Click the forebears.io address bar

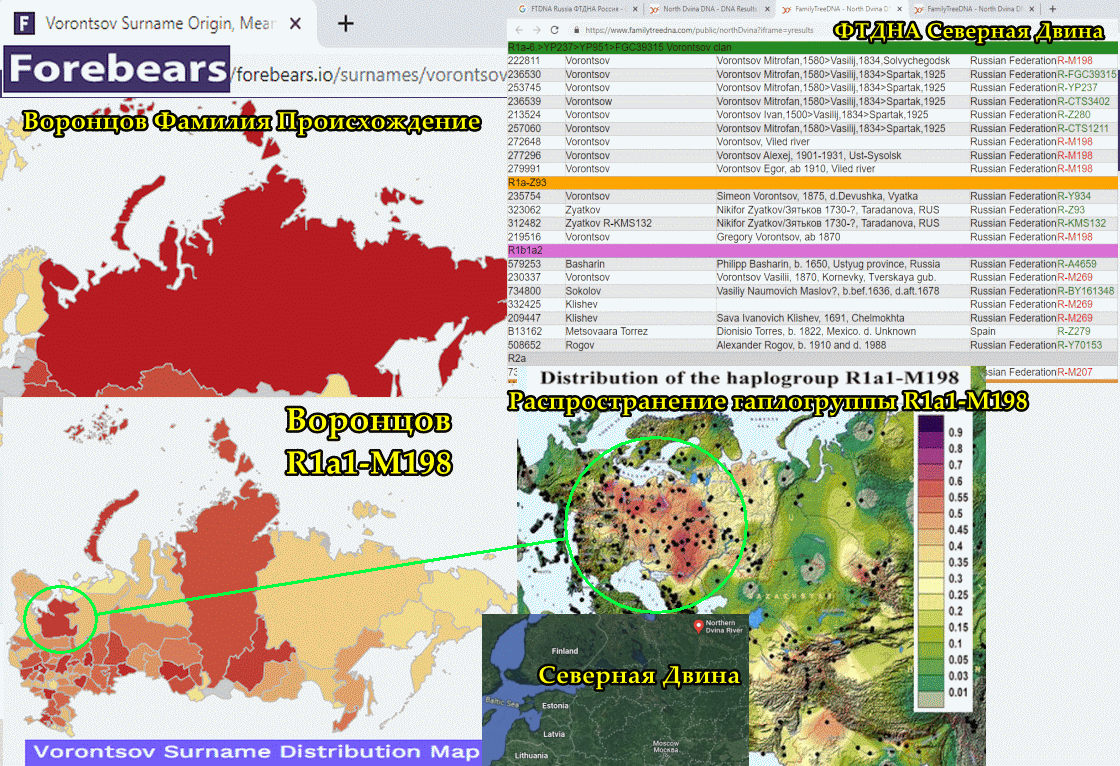click(x=370, y=74)
